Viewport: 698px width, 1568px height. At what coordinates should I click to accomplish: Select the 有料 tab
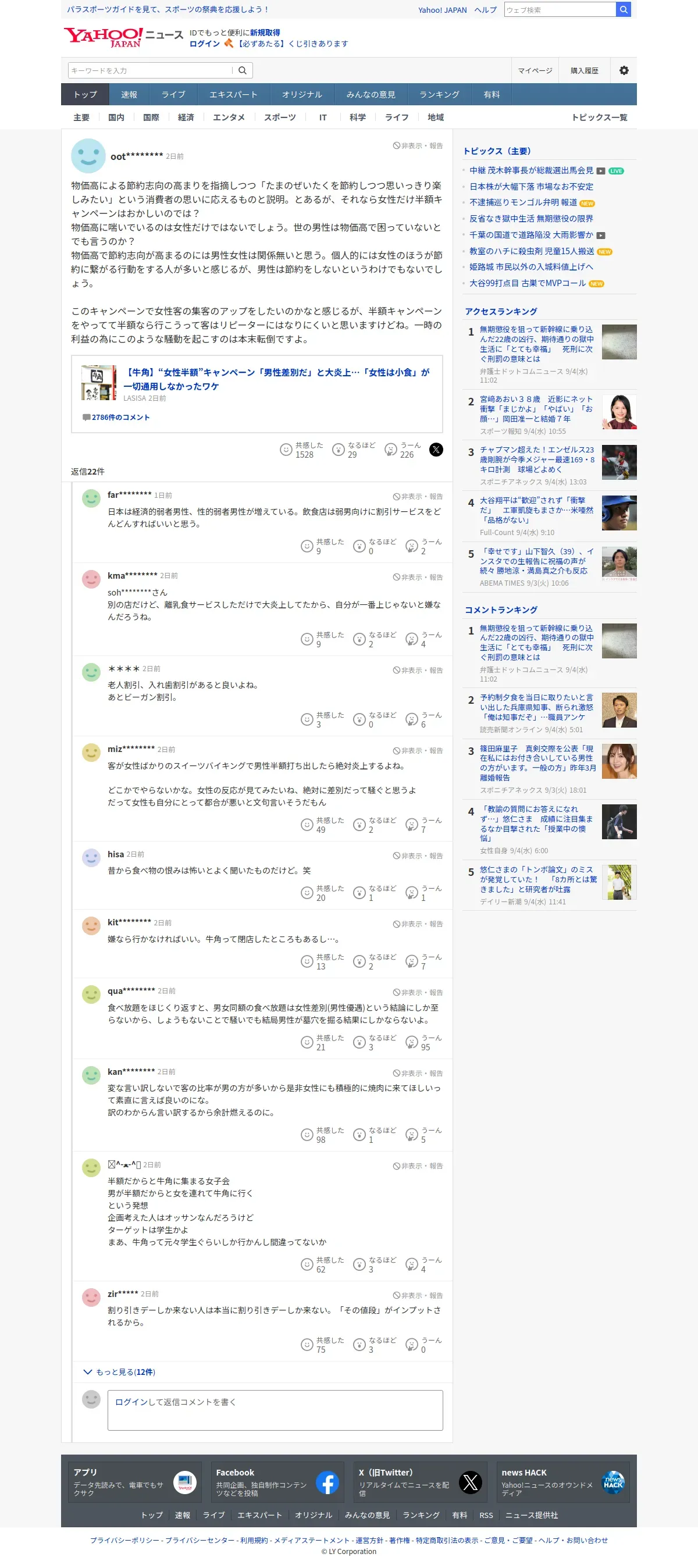click(x=492, y=94)
